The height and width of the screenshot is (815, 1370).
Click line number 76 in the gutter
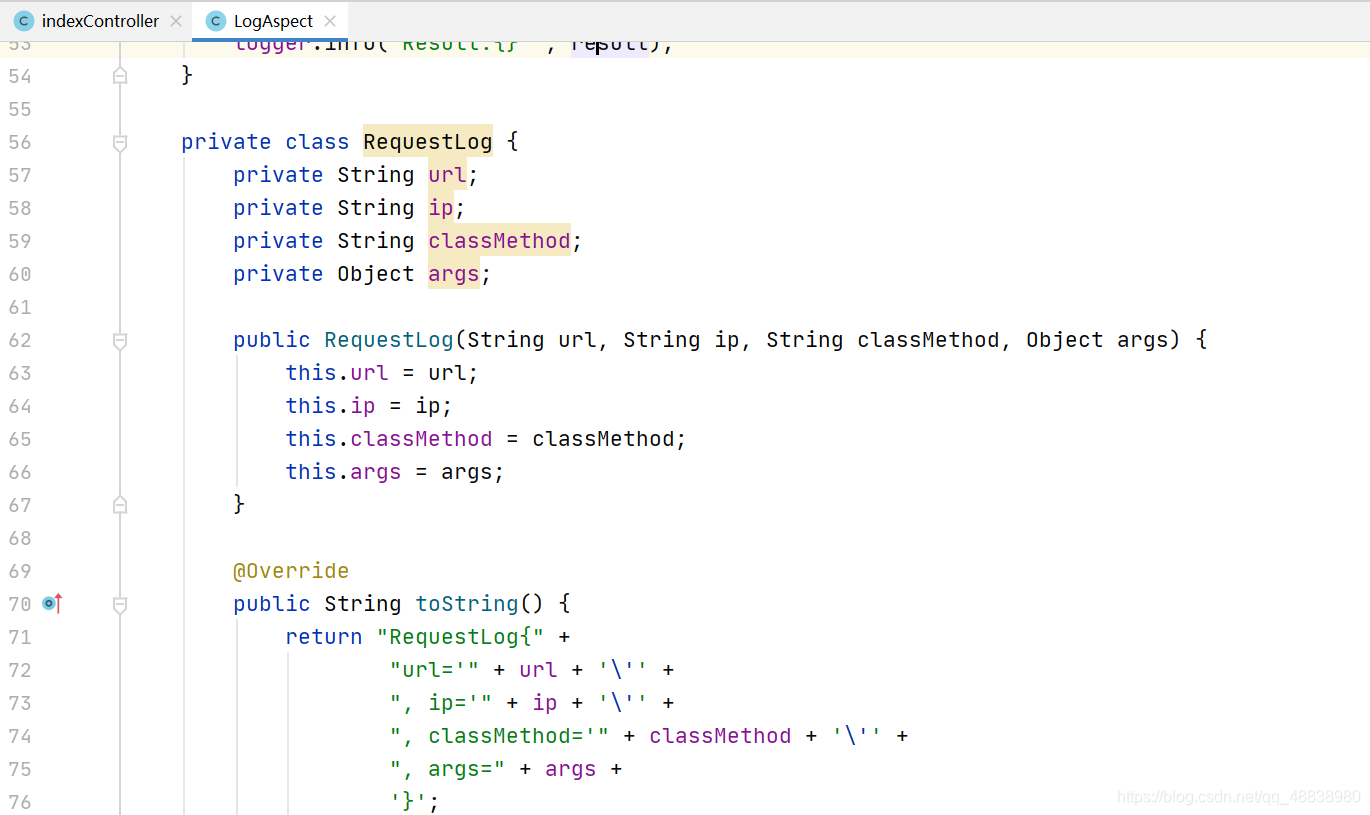(x=20, y=802)
